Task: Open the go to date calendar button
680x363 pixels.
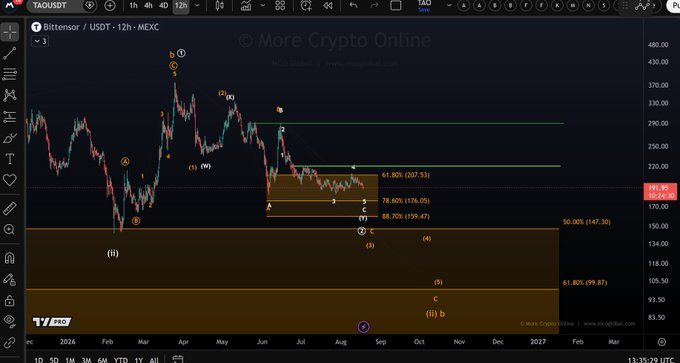Action: pyautogui.click(x=178, y=360)
